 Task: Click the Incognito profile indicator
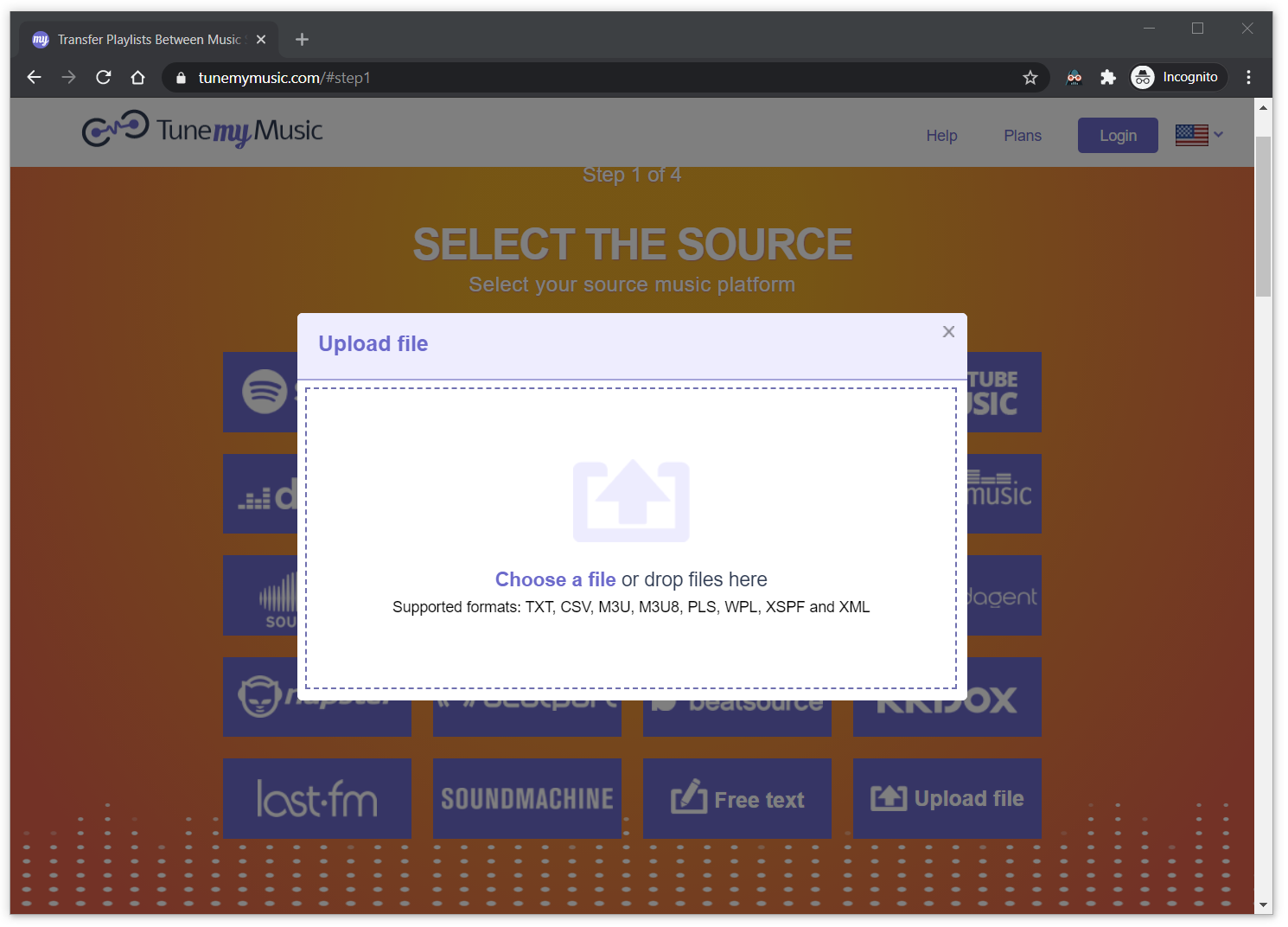tap(1179, 77)
